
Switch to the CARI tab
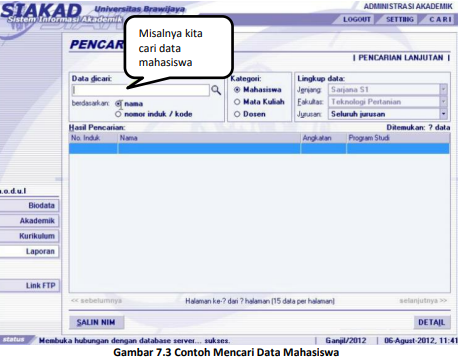pyautogui.click(x=440, y=19)
